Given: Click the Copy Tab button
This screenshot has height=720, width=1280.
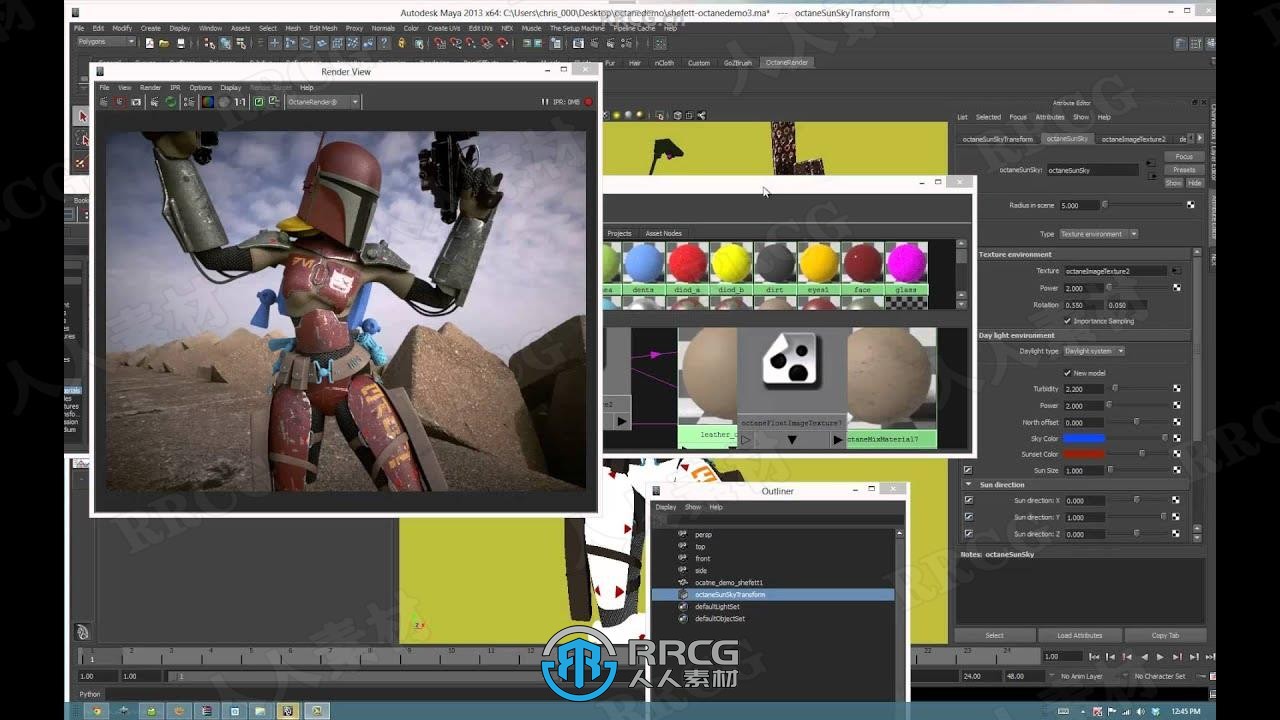Looking at the screenshot, I should pyautogui.click(x=1165, y=635).
